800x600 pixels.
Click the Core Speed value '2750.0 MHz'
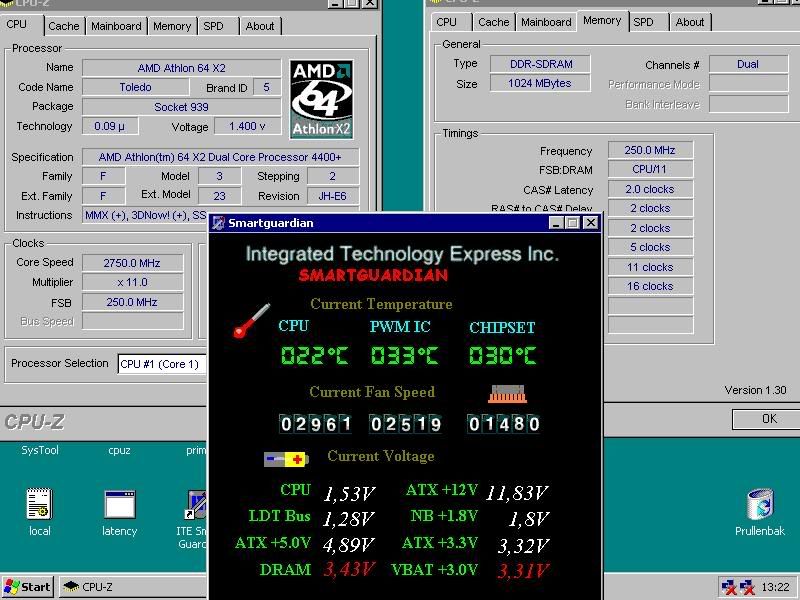click(x=132, y=263)
